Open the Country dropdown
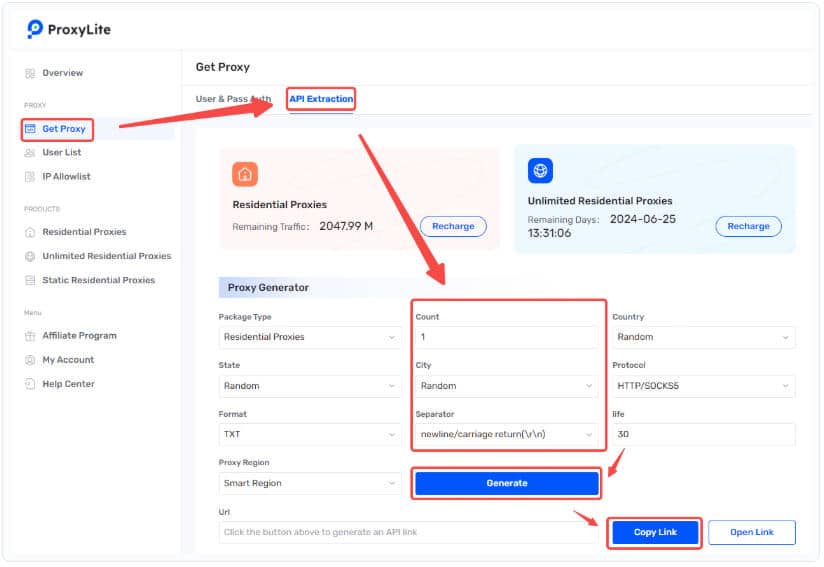 click(x=703, y=337)
